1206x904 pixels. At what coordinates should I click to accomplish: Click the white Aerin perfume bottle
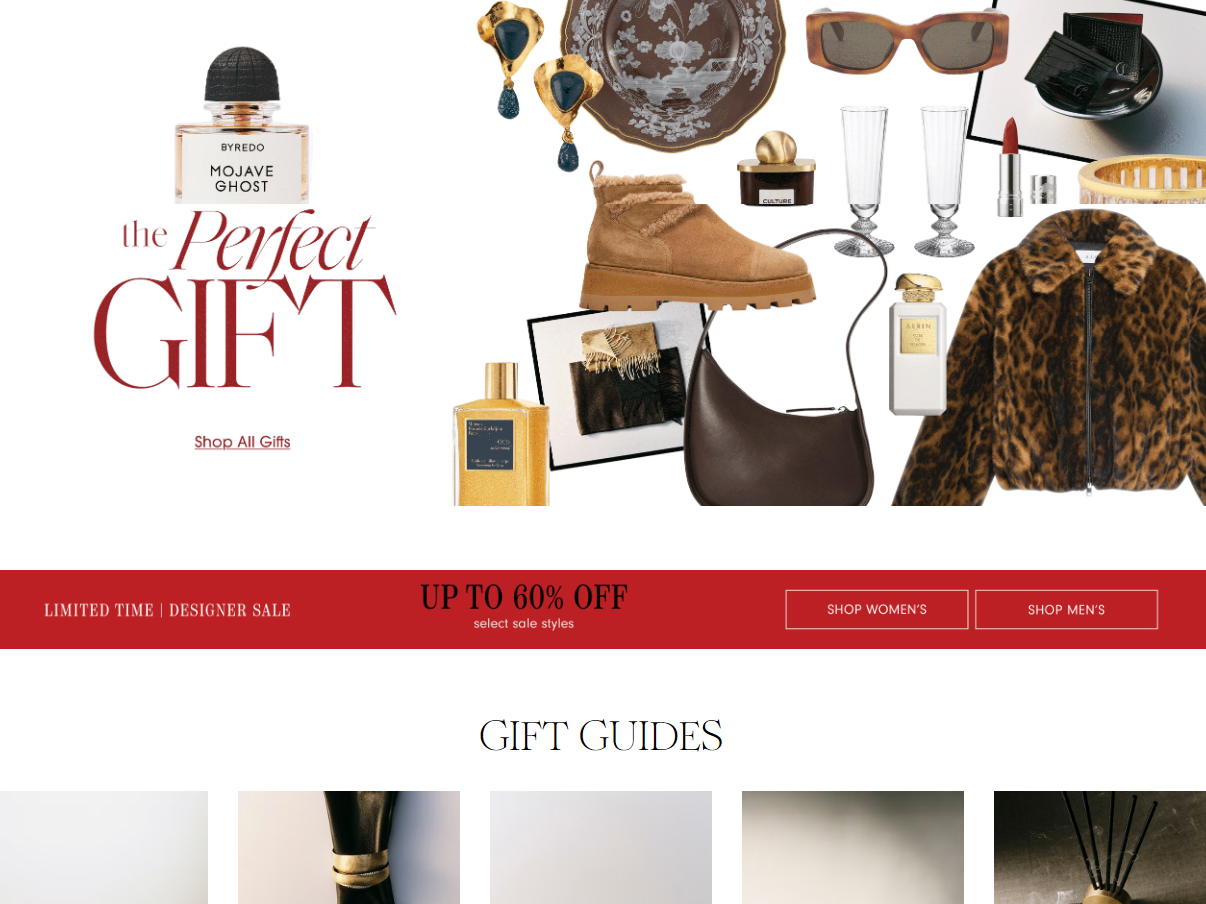tap(917, 345)
